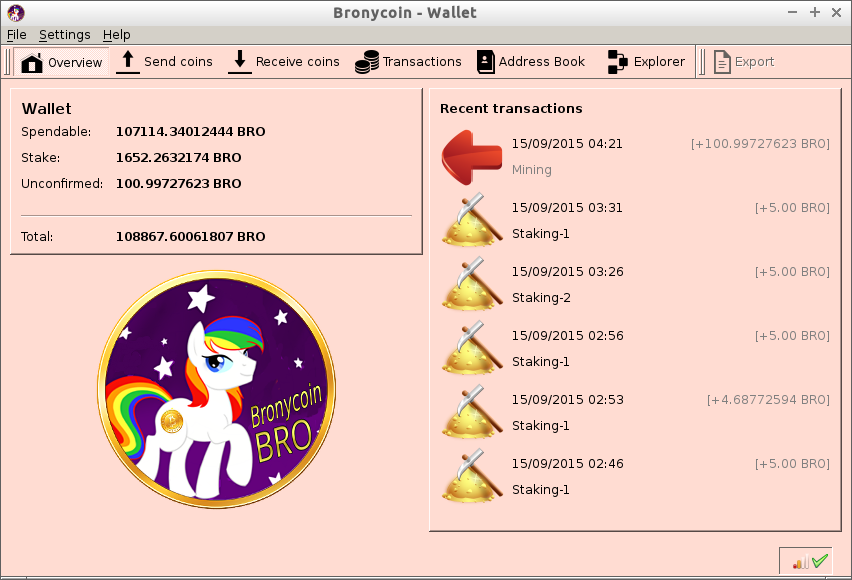Click the toolbar drag handle left of Overview

[x=7, y=62]
